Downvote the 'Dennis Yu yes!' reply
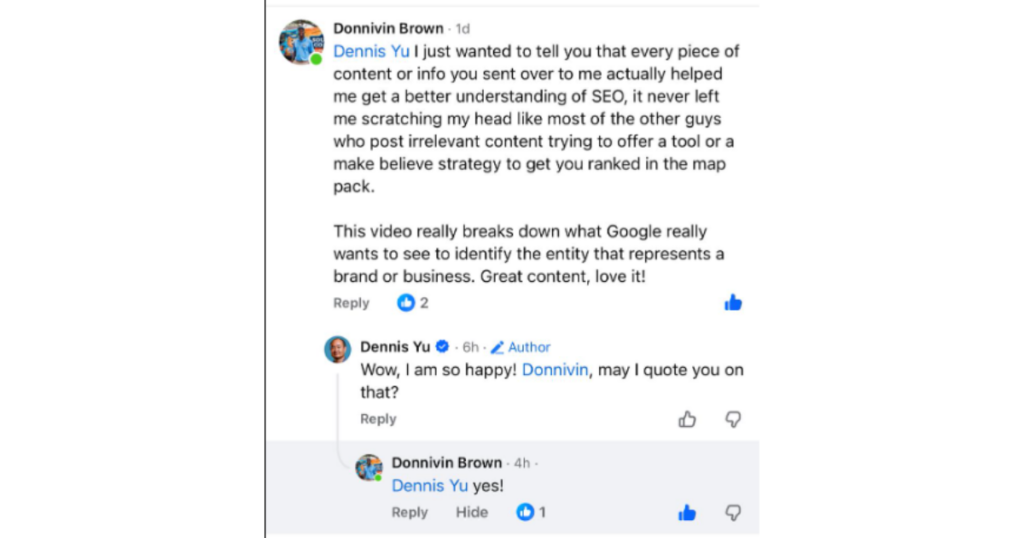 pos(733,512)
